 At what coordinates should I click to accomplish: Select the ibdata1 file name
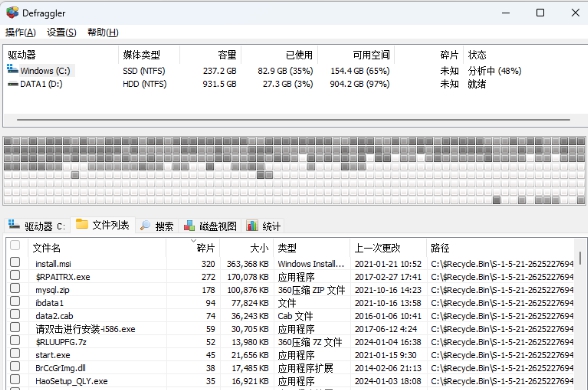click(x=49, y=303)
